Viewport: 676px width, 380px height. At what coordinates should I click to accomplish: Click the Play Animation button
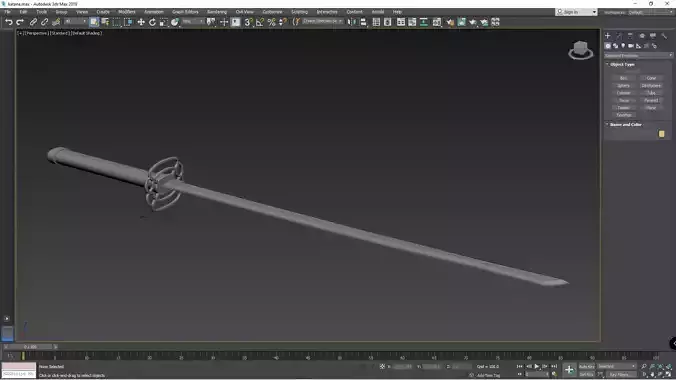click(x=537, y=366)
